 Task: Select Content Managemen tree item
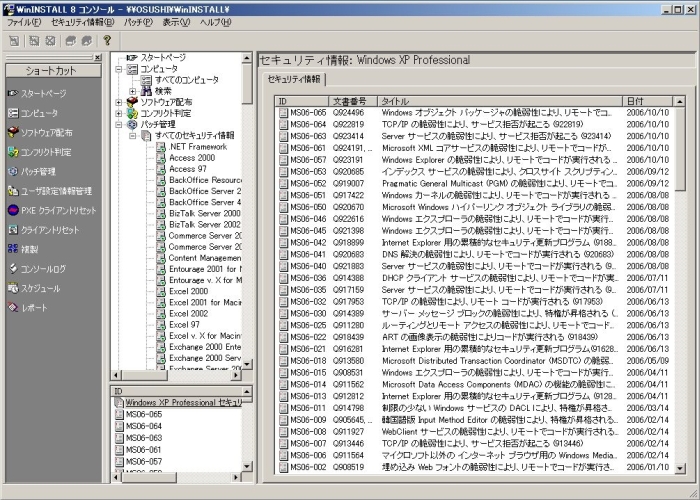click(204, 258)
